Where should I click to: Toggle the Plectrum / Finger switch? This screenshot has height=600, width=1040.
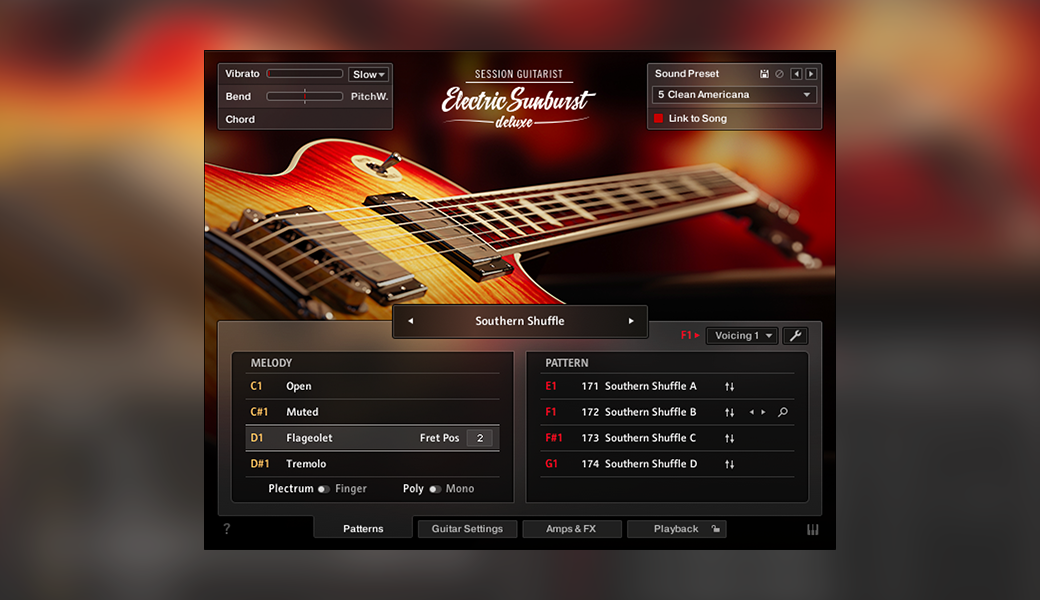coord(324,489)
